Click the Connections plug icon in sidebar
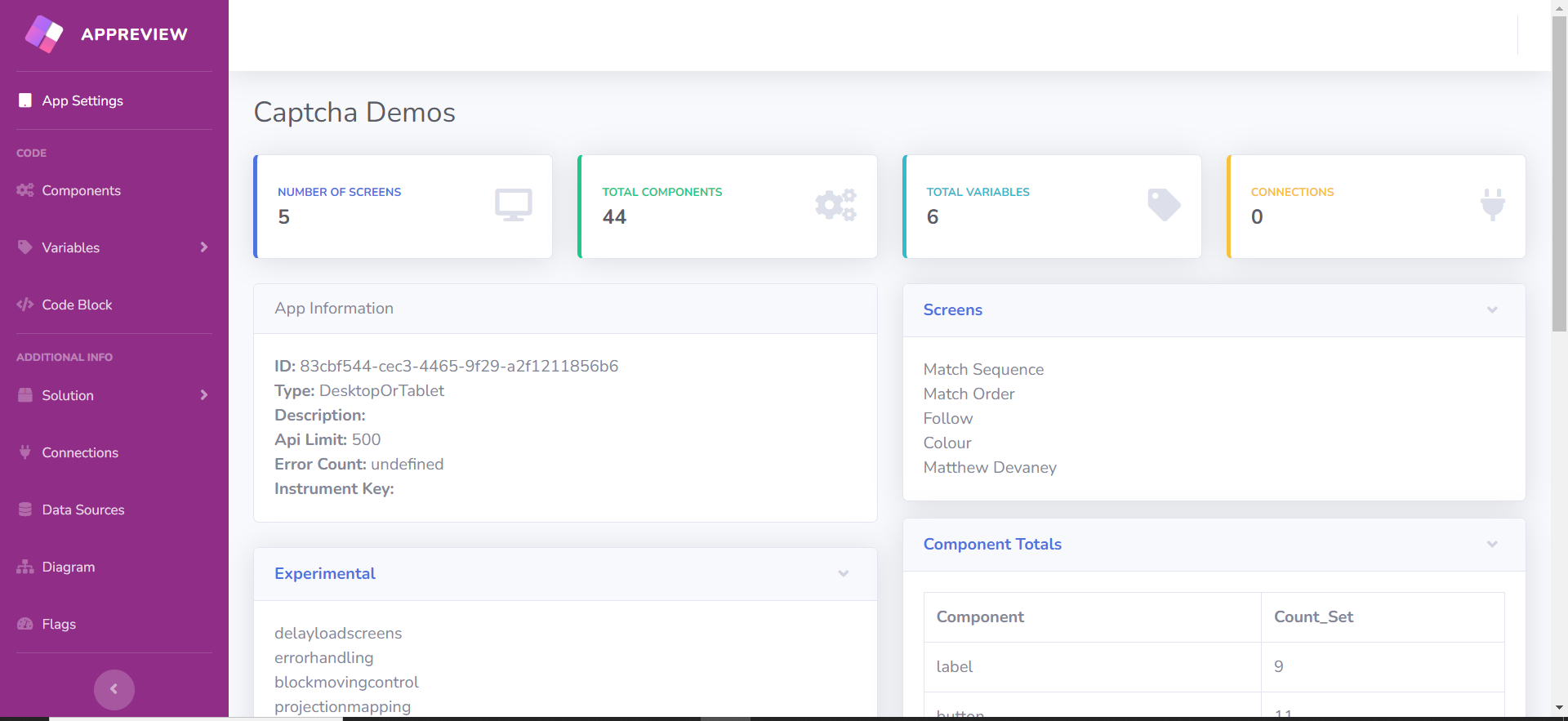The width and height of the screenshot is (1568, 721). pos(25,452)
